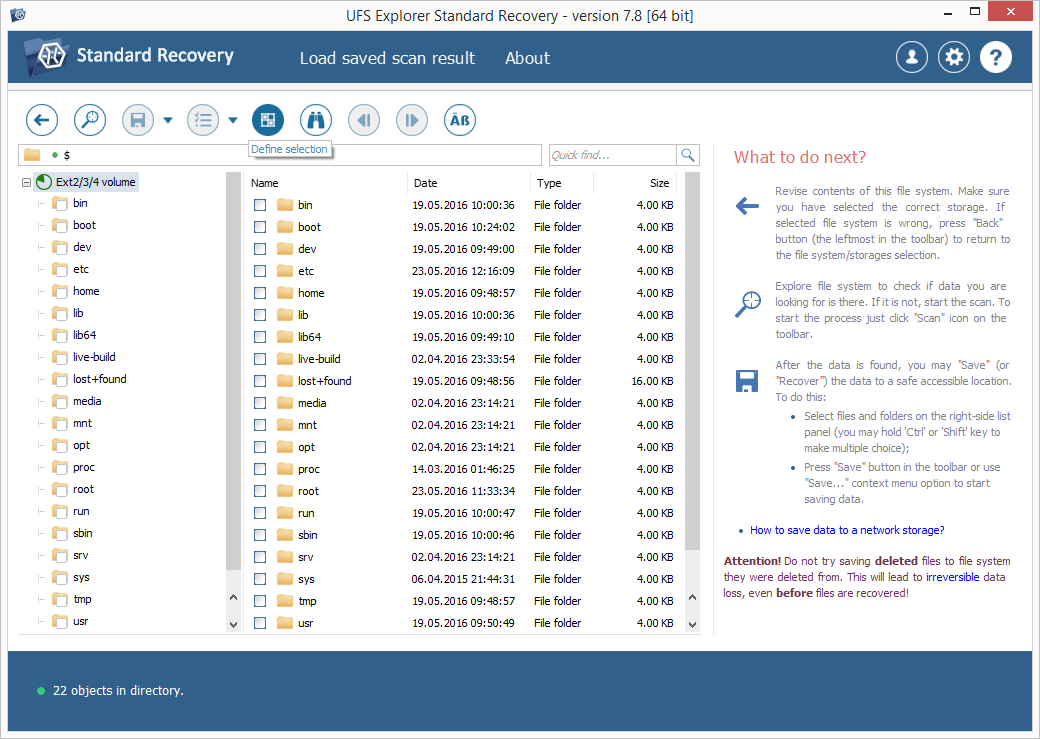
Task: Select the sbin folder in tree
Action: pos(83,533)
